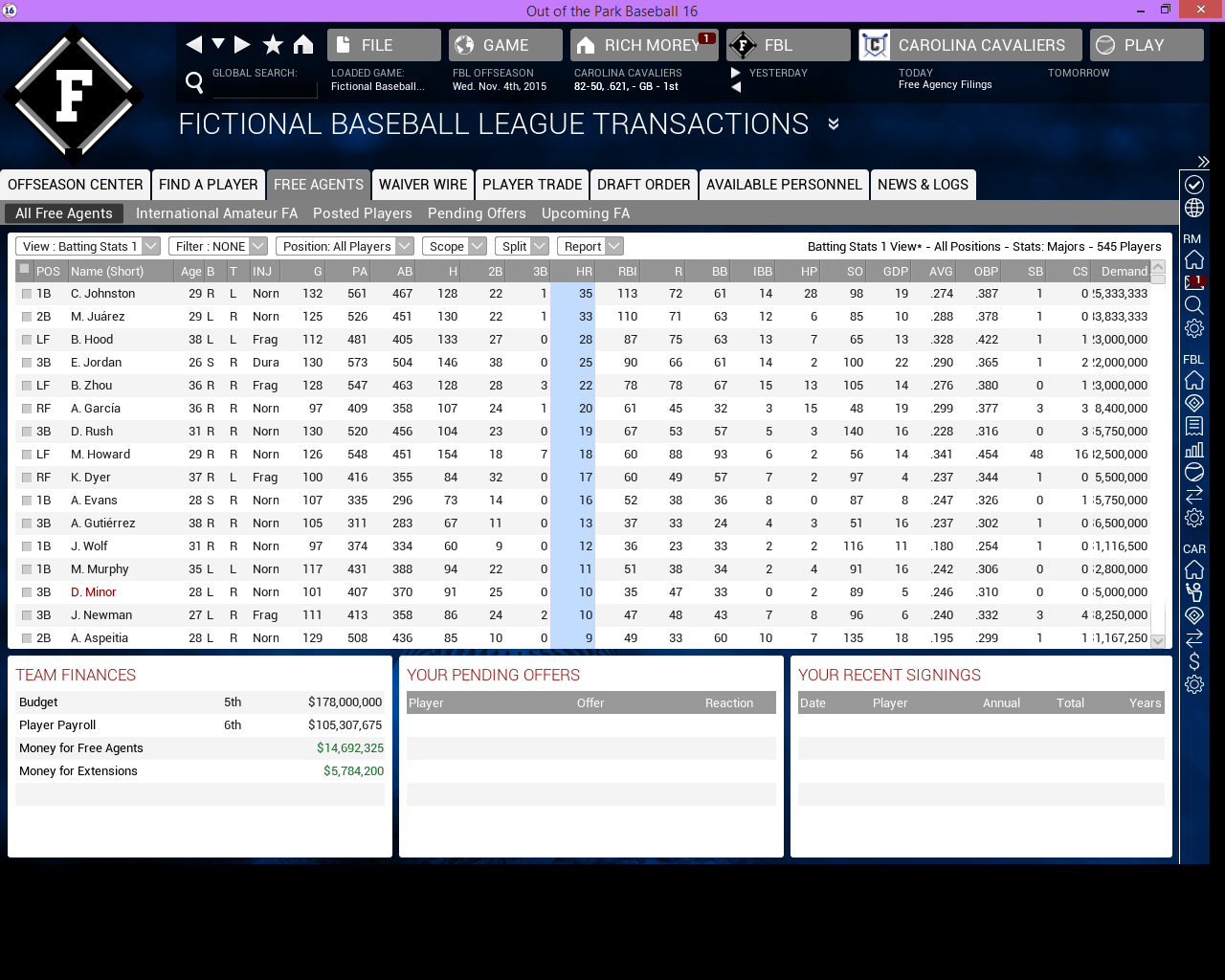This screenshot has width=1225, height=980.
Task: Tick the checkbox for C. Johnston
Action: [27, 294]
